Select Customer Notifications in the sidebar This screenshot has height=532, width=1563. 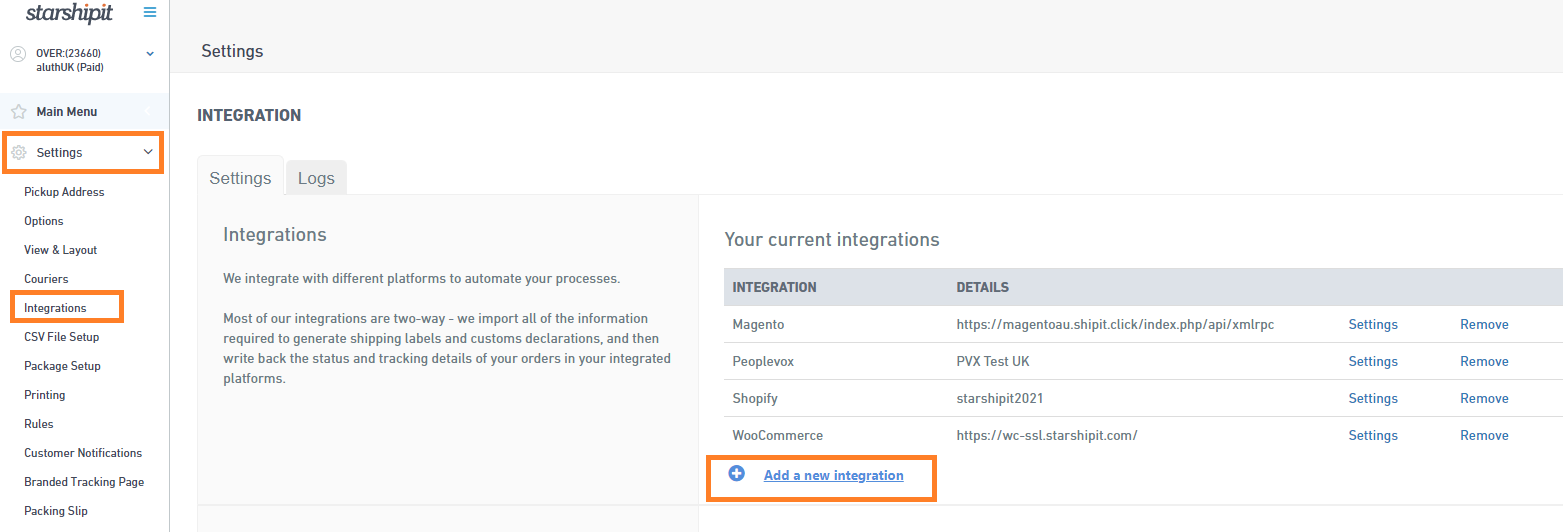click(x=83, y=453)
